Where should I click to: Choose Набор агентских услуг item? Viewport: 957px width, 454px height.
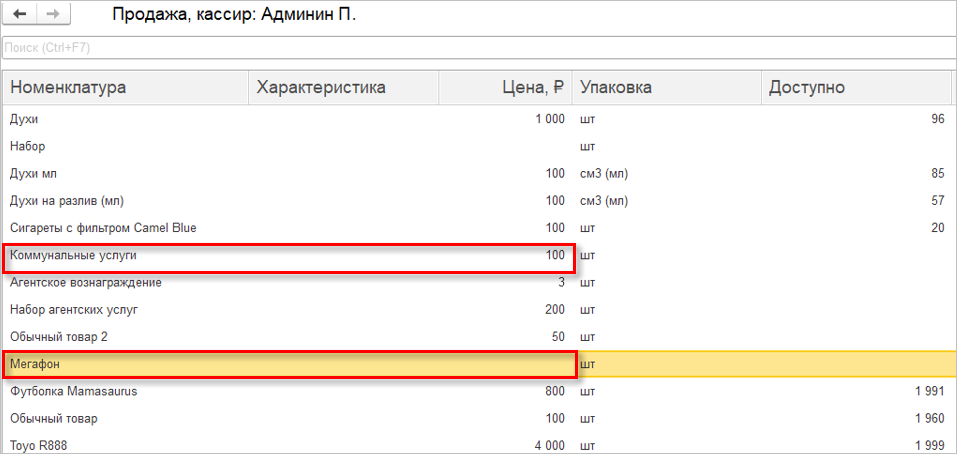(478, 310)
